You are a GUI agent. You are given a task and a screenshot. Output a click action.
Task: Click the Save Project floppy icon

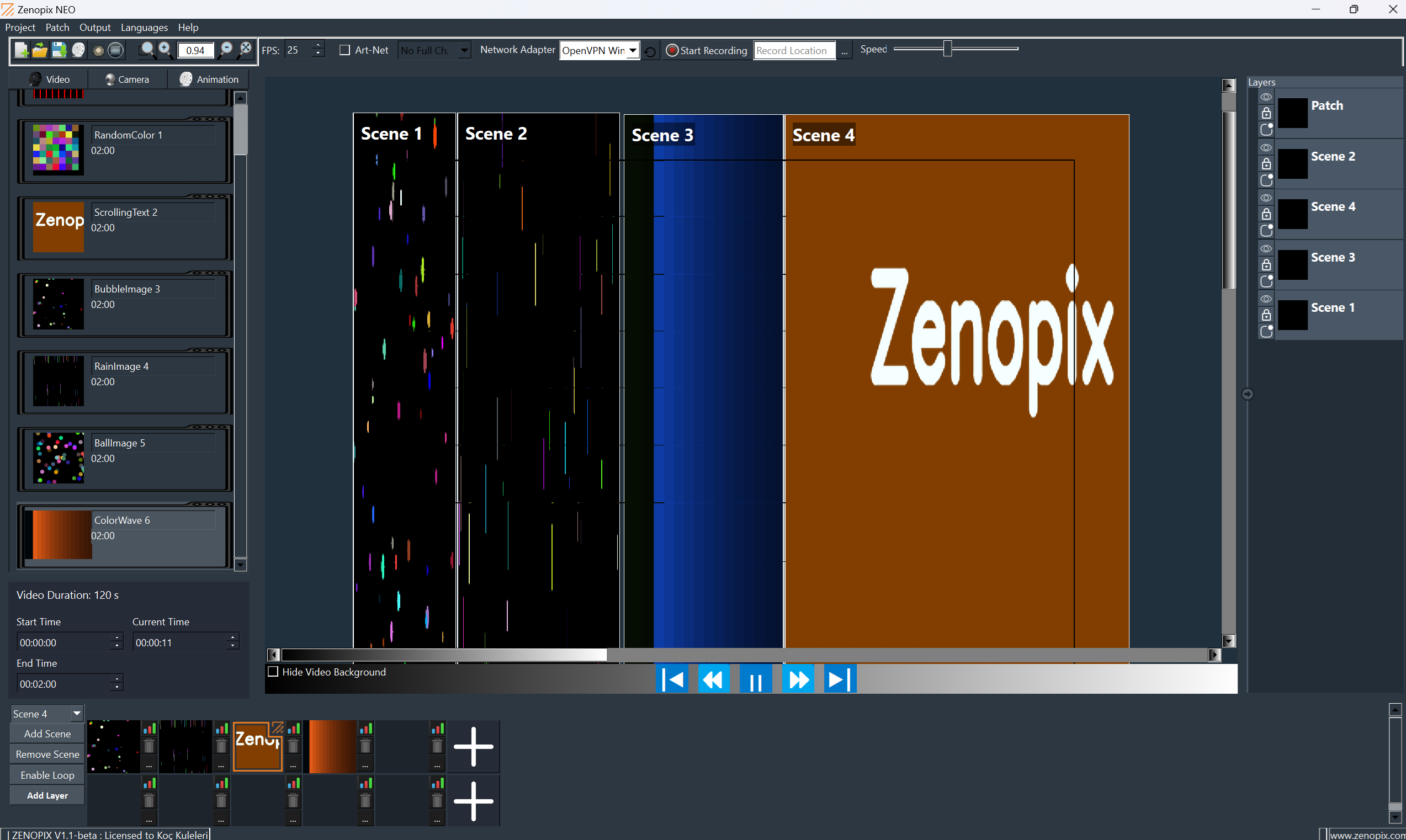click(x=59, y=50)
